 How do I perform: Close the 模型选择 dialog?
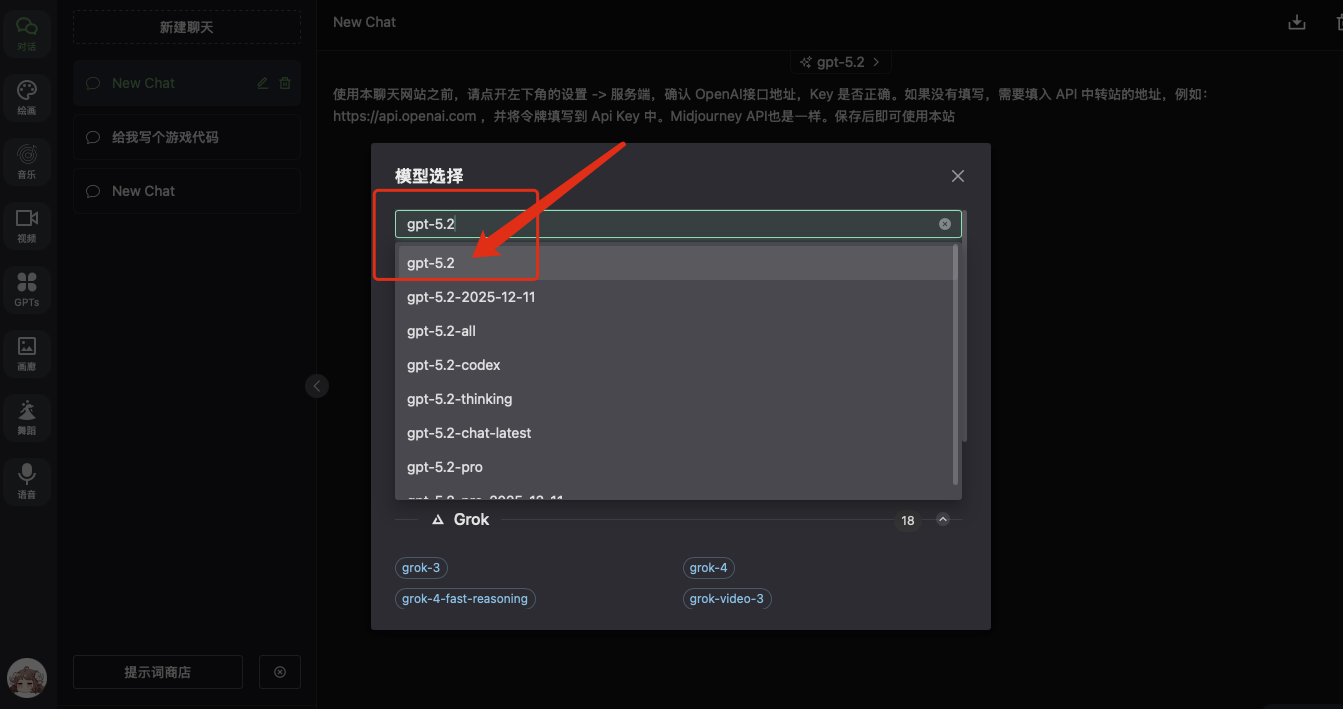958,176
